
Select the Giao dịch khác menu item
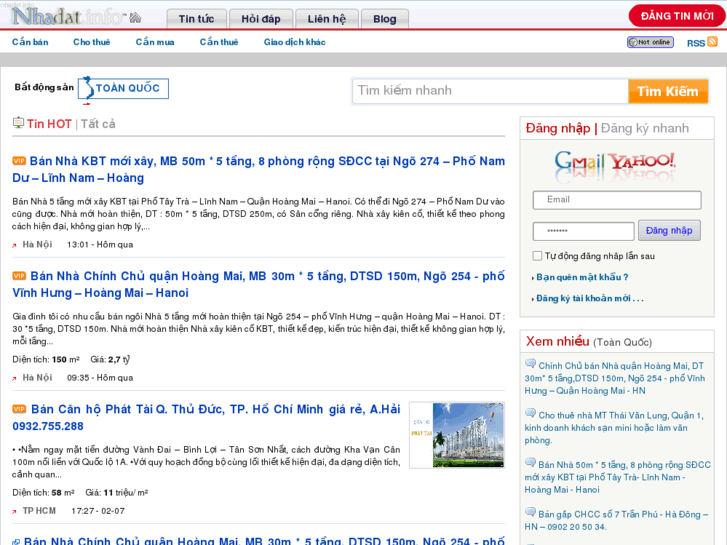[294, 42]
